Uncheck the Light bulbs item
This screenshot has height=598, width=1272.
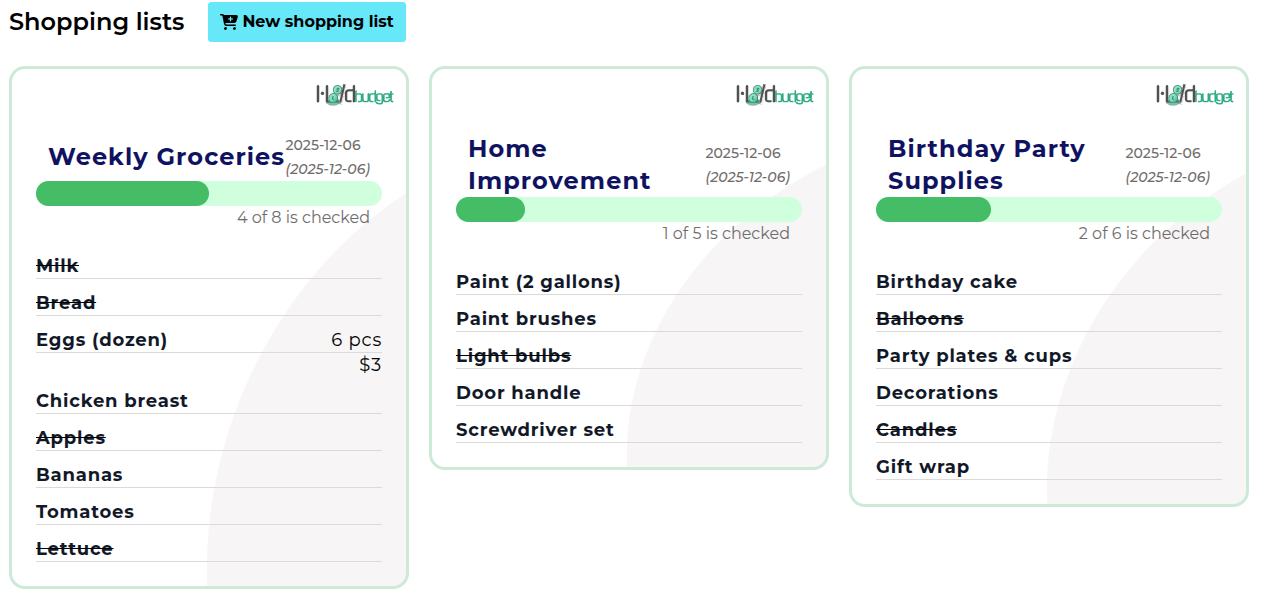512,355
